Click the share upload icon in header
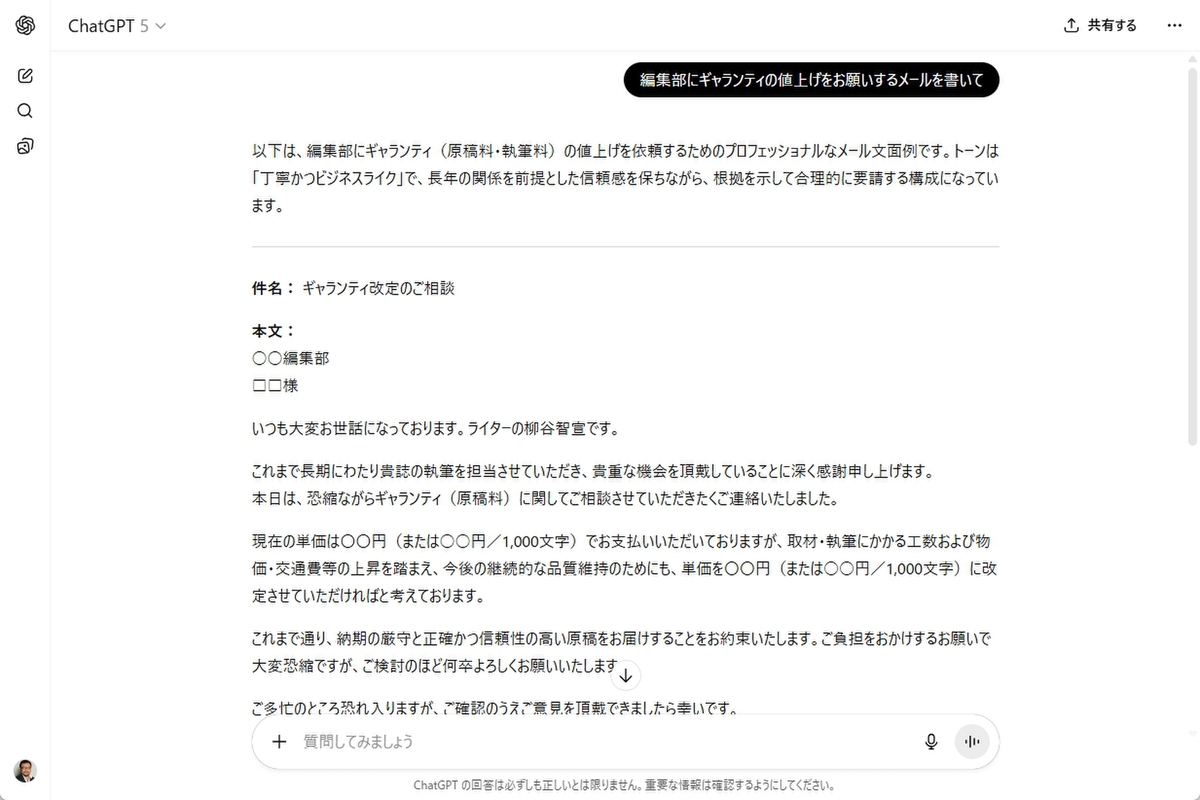 1071,26
